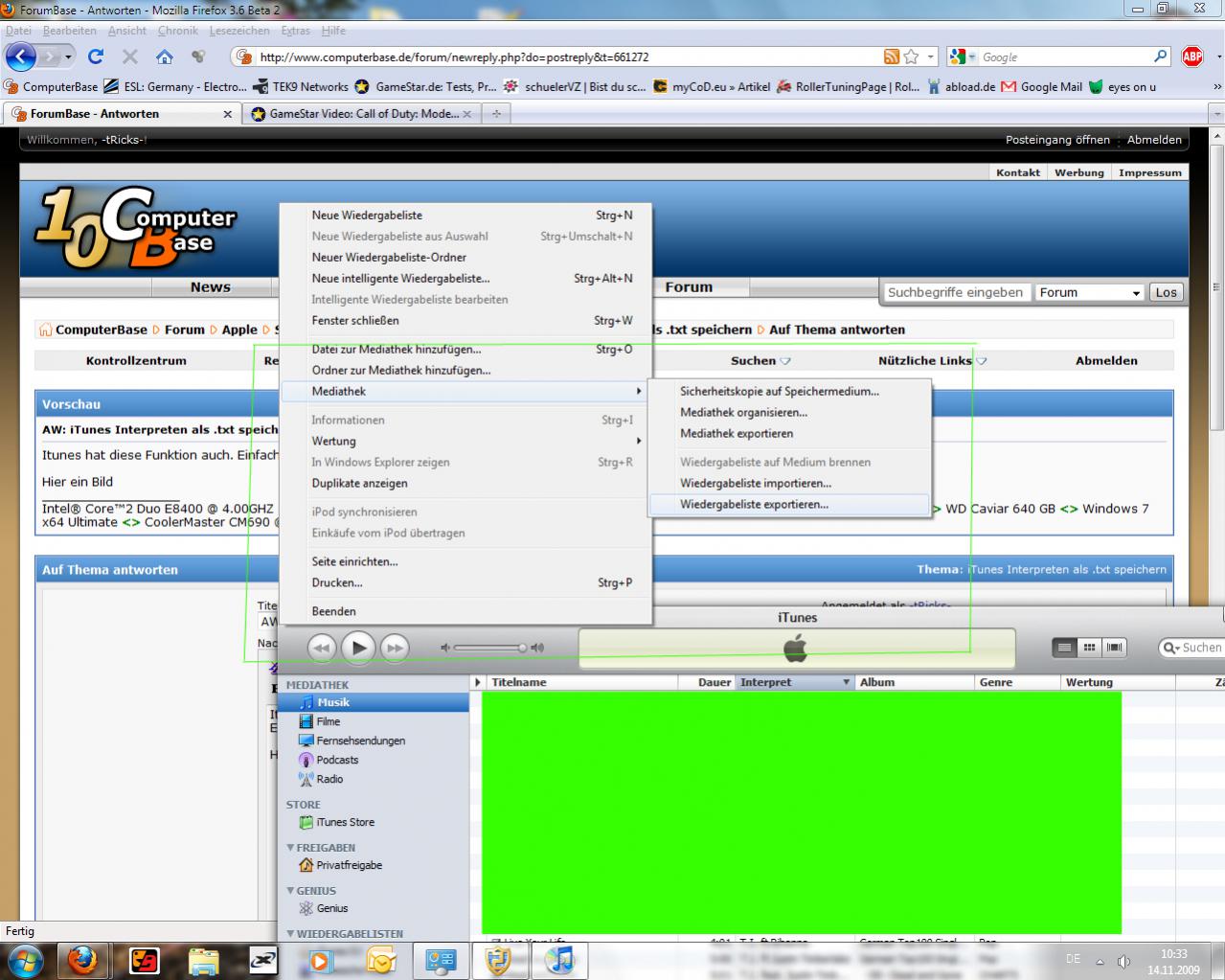
Task: Sort by the Interpret column header
Action: pyautogui.click(x=794, y=682)
